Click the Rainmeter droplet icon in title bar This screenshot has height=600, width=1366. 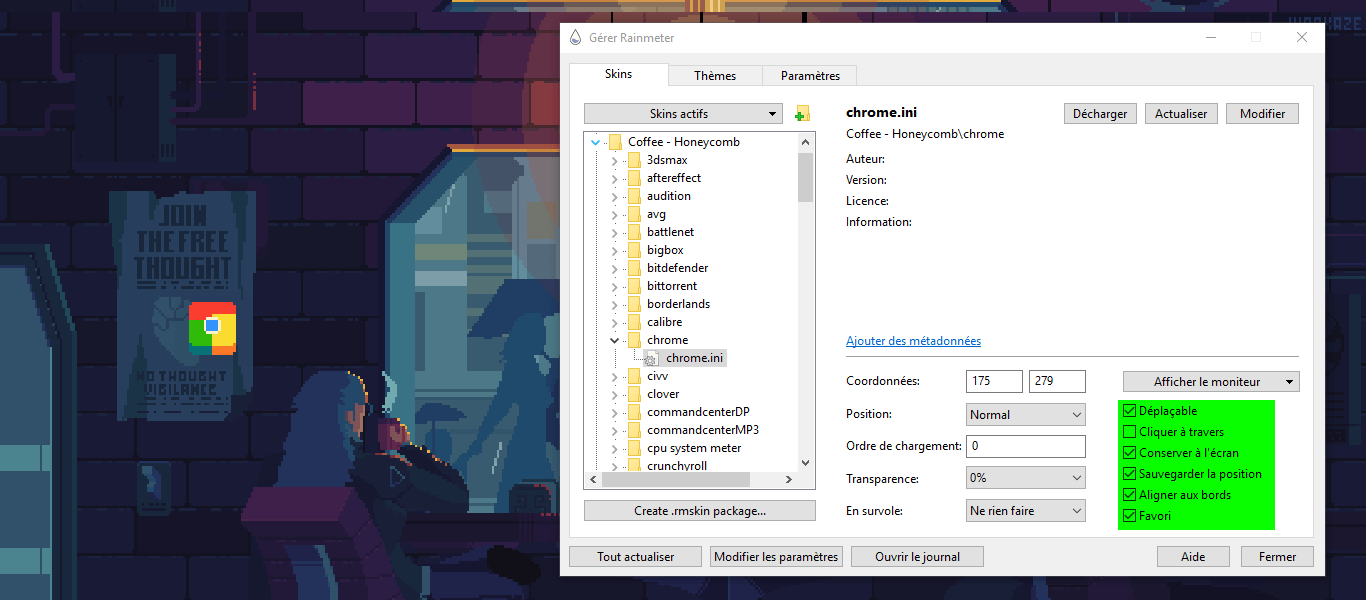click(575, 38)
